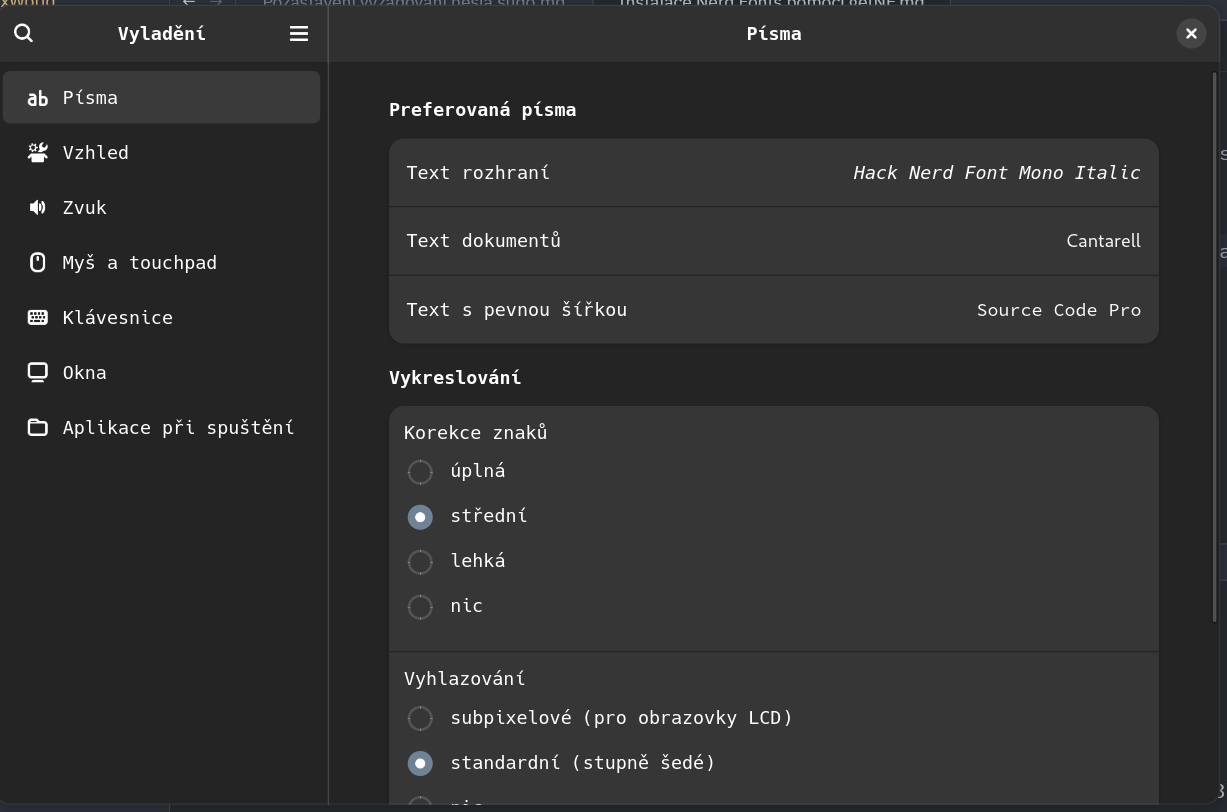Viewport: 1227px width, 812px height.
Task: Select the úplná hinting radio button
Action: (420, 471)
